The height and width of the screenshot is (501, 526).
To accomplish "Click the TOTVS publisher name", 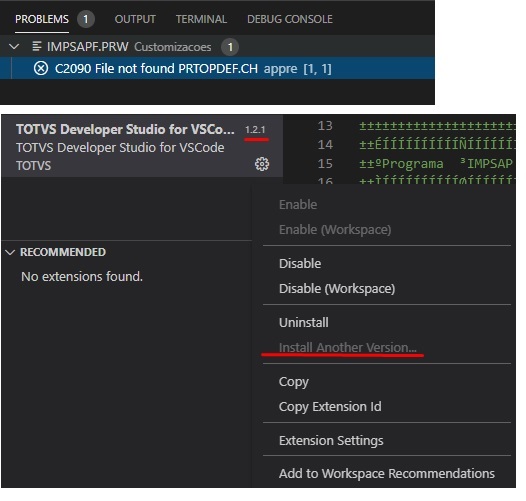I will (x=34, y=165).
